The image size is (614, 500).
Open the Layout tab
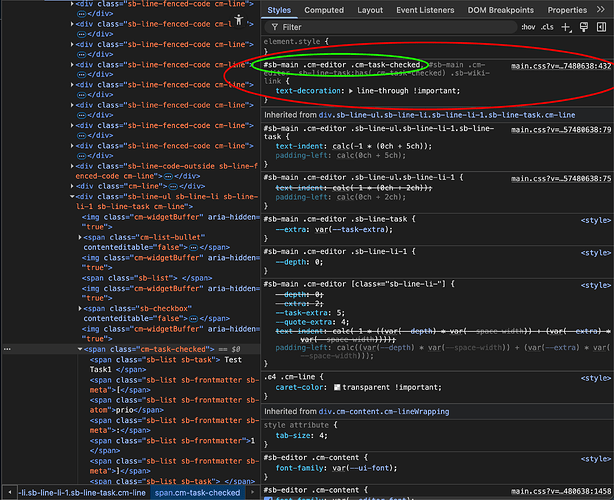click(370, 9)
